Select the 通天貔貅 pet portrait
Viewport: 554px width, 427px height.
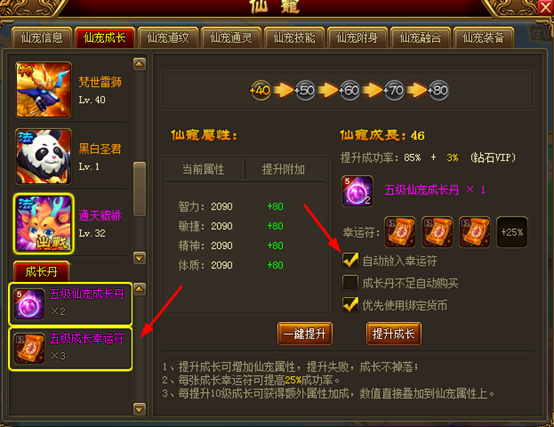coord(43,224)
